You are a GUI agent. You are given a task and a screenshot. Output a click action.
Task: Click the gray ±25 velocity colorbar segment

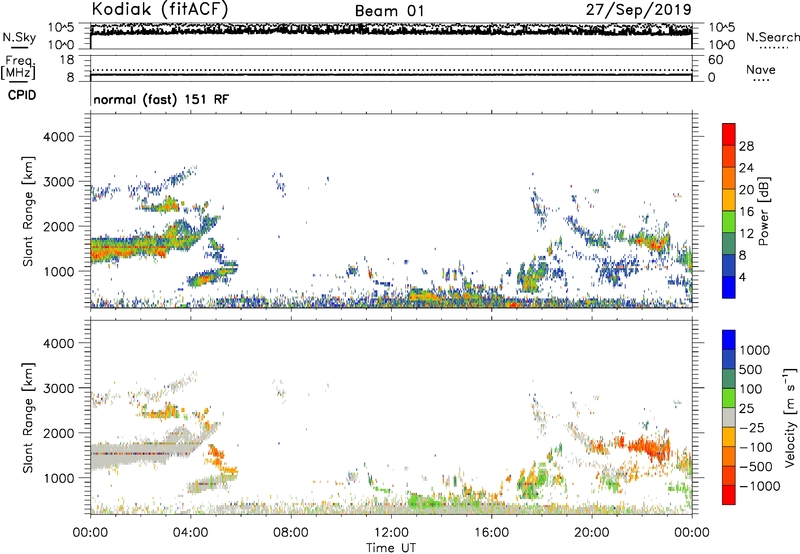[729, 417]
